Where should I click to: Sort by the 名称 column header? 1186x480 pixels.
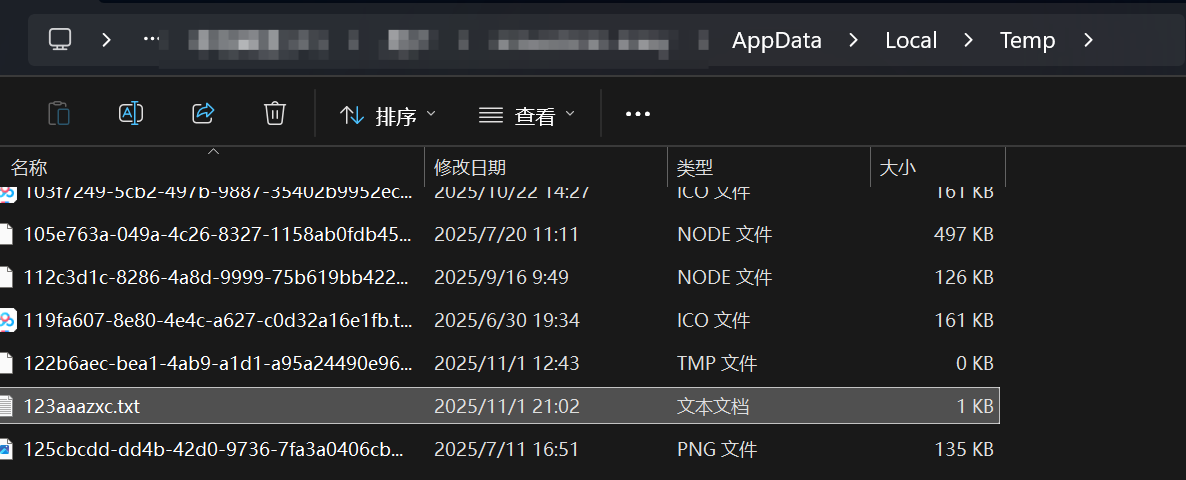click(29, 168)
